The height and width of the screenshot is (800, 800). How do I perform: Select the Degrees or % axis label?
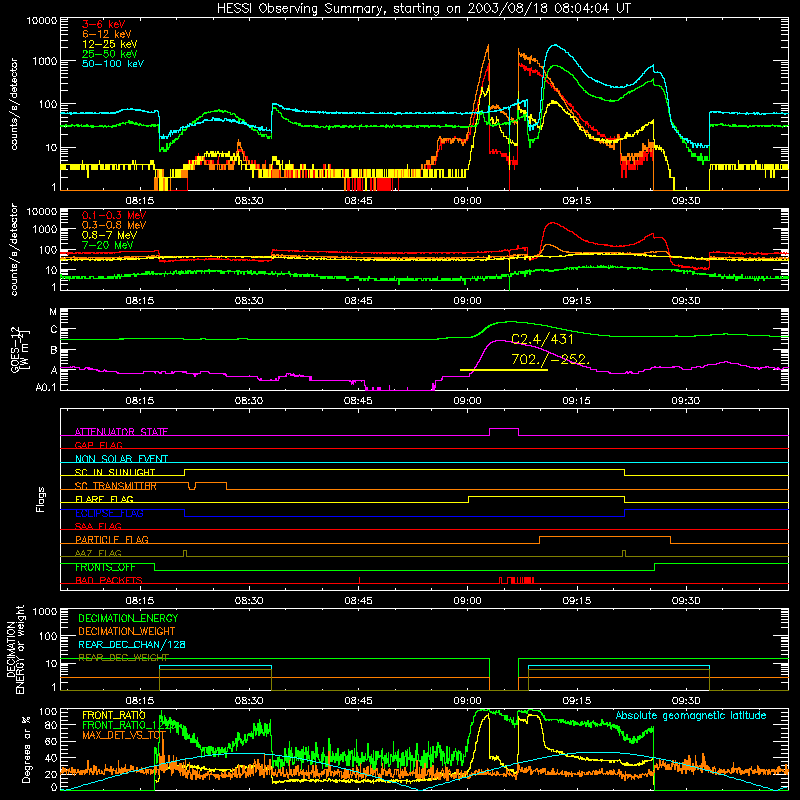pos(26,750)
